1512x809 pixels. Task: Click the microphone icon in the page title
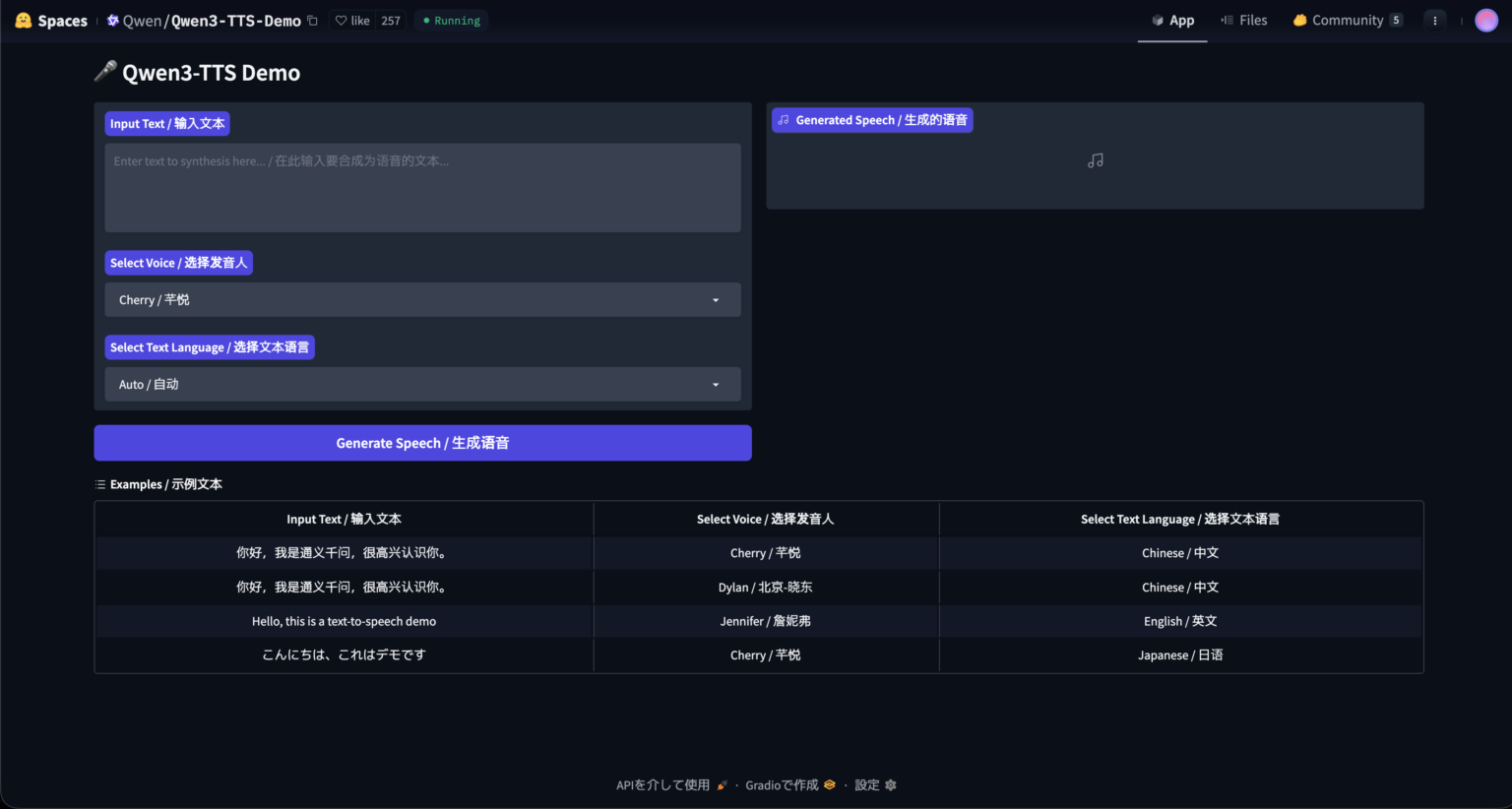(x=104, y=70)
